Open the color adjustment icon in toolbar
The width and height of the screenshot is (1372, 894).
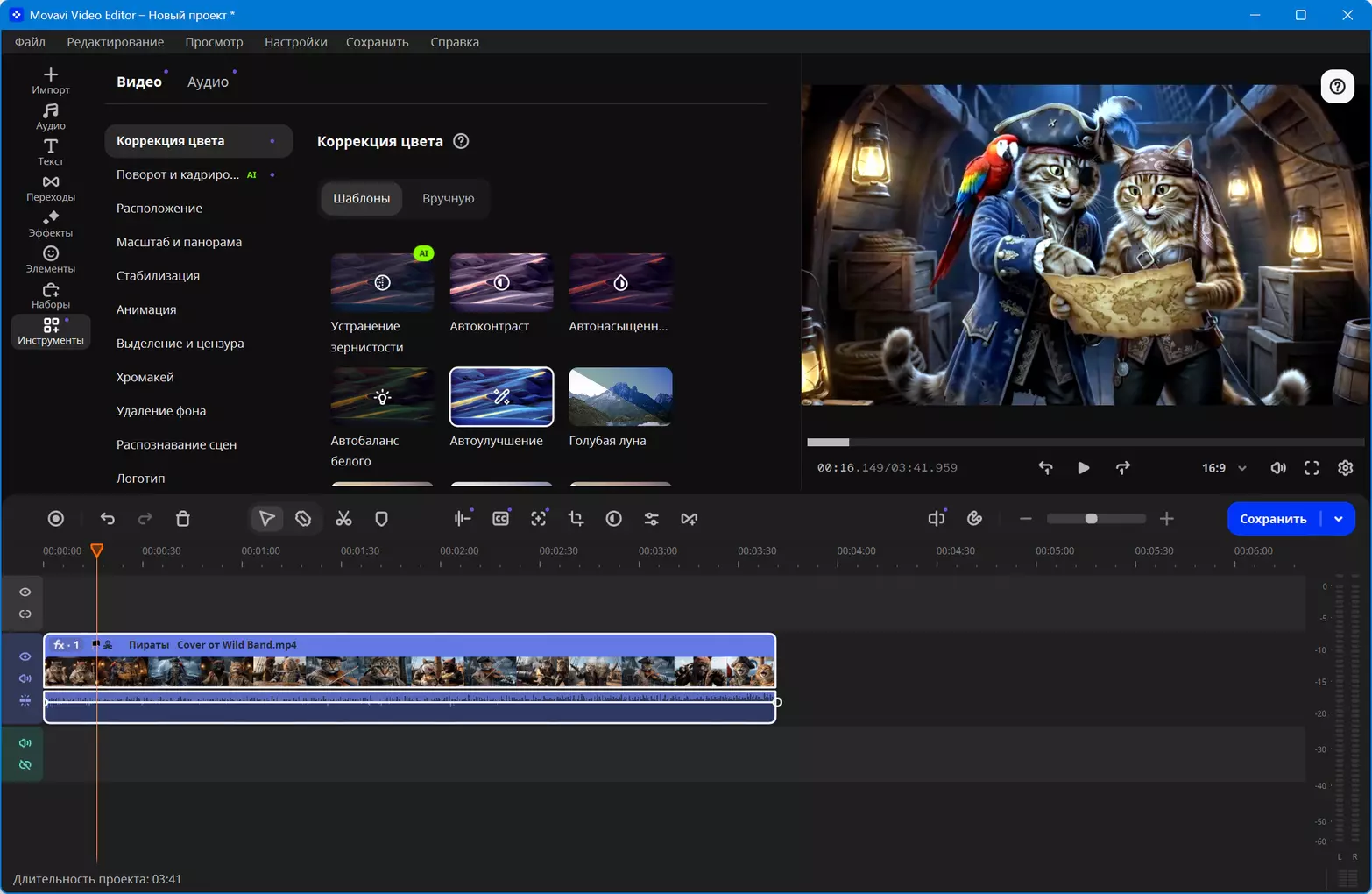(x=613, y=519)
